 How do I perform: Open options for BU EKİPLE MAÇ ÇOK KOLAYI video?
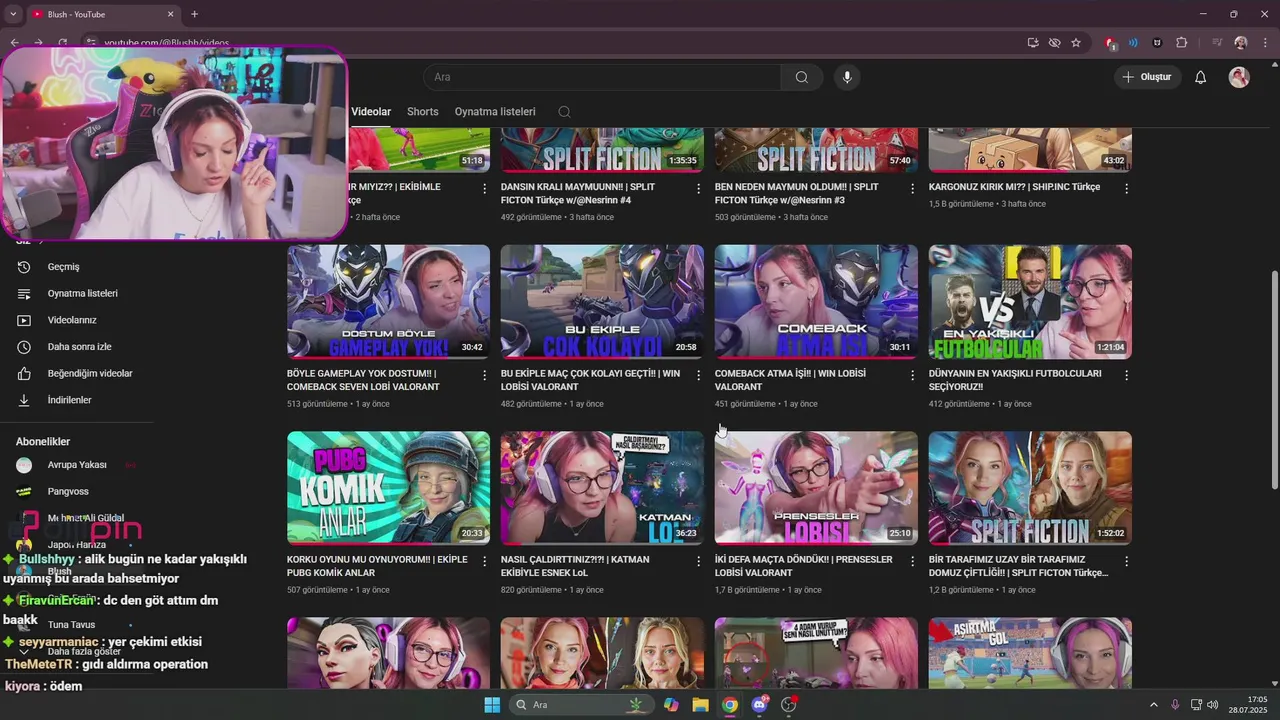click(x=699, y=375)
